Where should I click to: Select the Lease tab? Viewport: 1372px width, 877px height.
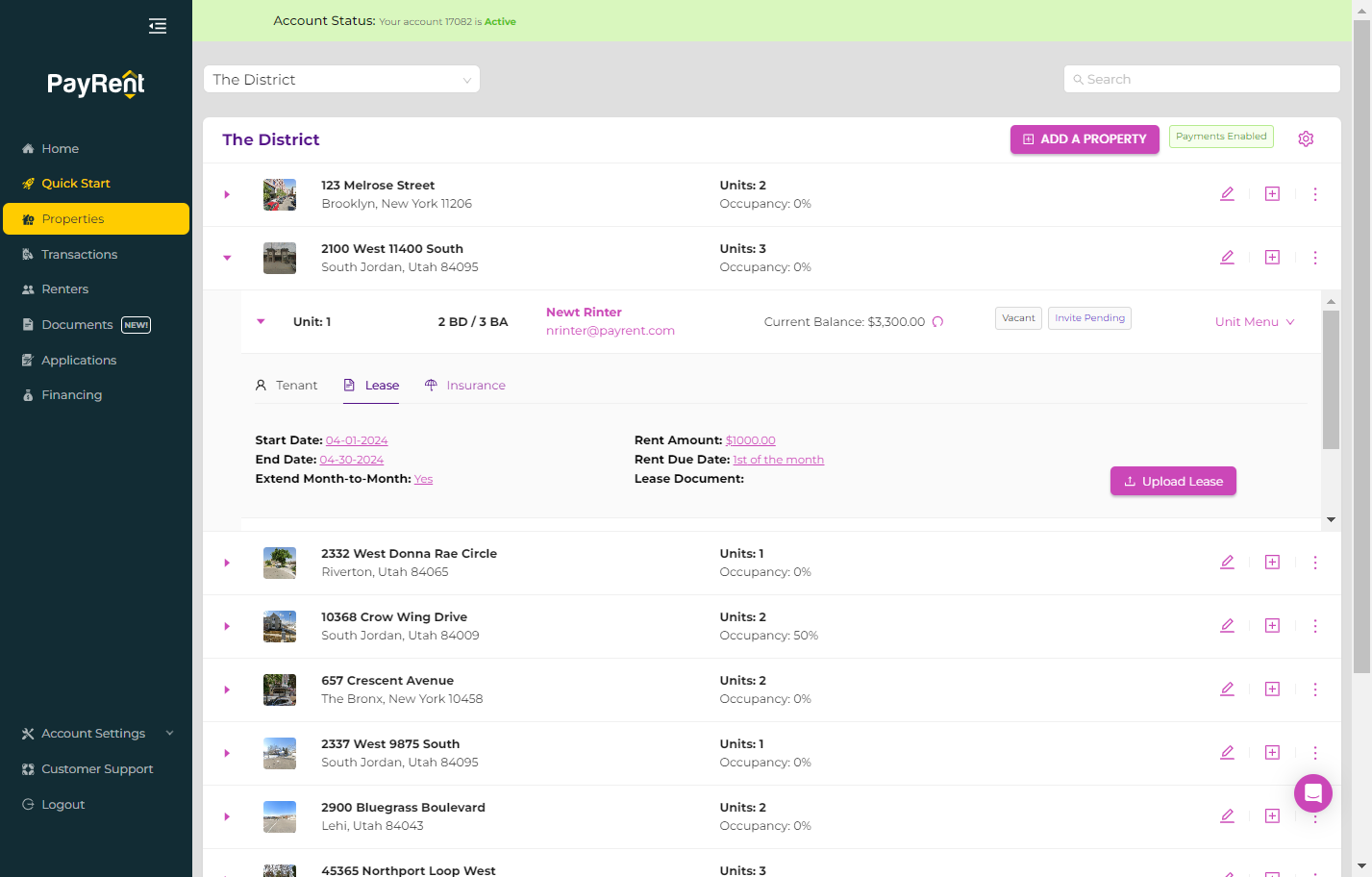coord(371,386)
